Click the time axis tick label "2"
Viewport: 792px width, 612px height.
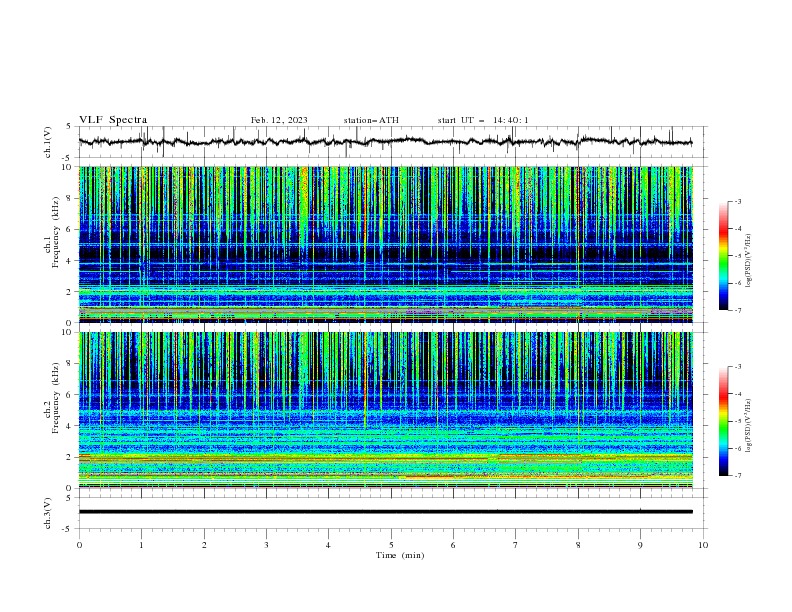204,545
